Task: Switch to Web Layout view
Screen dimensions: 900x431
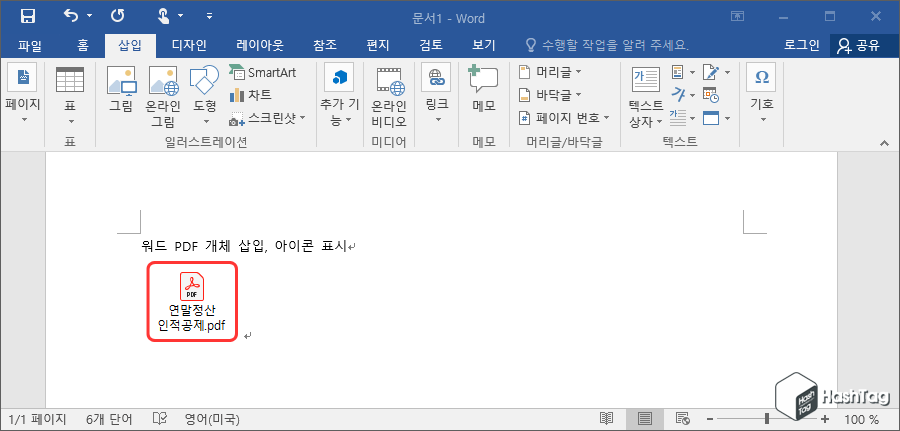Action: tap(682, 419)
